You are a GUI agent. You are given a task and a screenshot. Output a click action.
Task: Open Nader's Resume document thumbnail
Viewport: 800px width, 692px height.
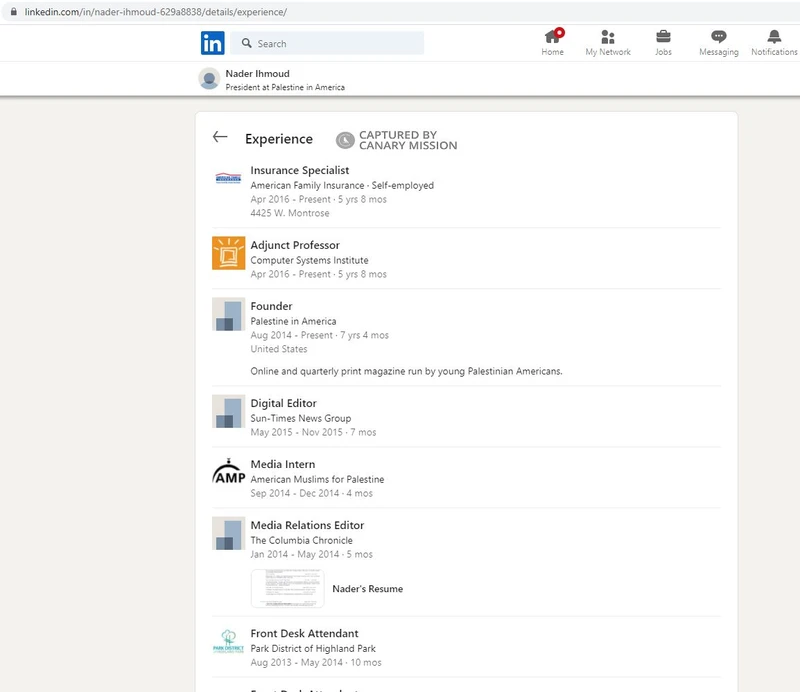287,588
